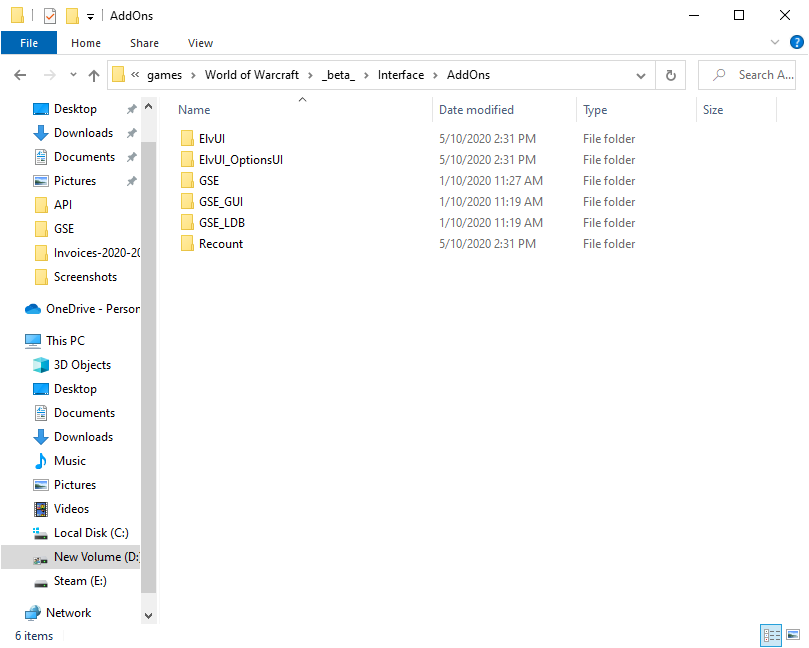Open Screenshots folder in sidebar
This screenshot has height=648, width=809.
(x=85, y=277)
